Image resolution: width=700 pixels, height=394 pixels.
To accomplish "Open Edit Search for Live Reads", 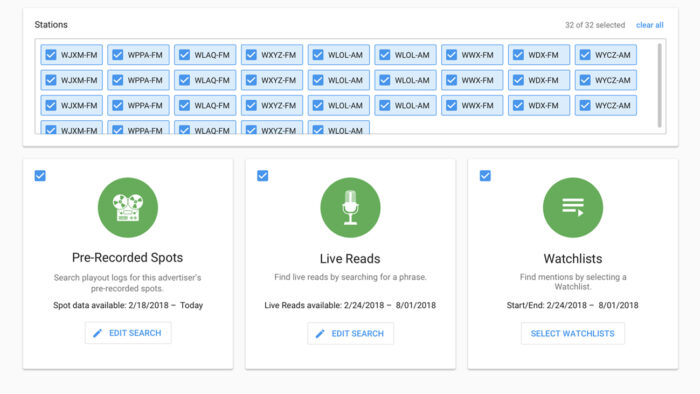I will pyautogui.click(x=350, y=333).
